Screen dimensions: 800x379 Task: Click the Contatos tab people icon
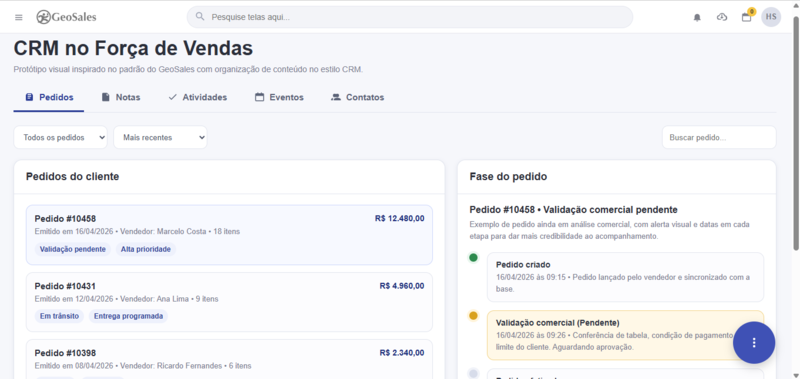336,97
